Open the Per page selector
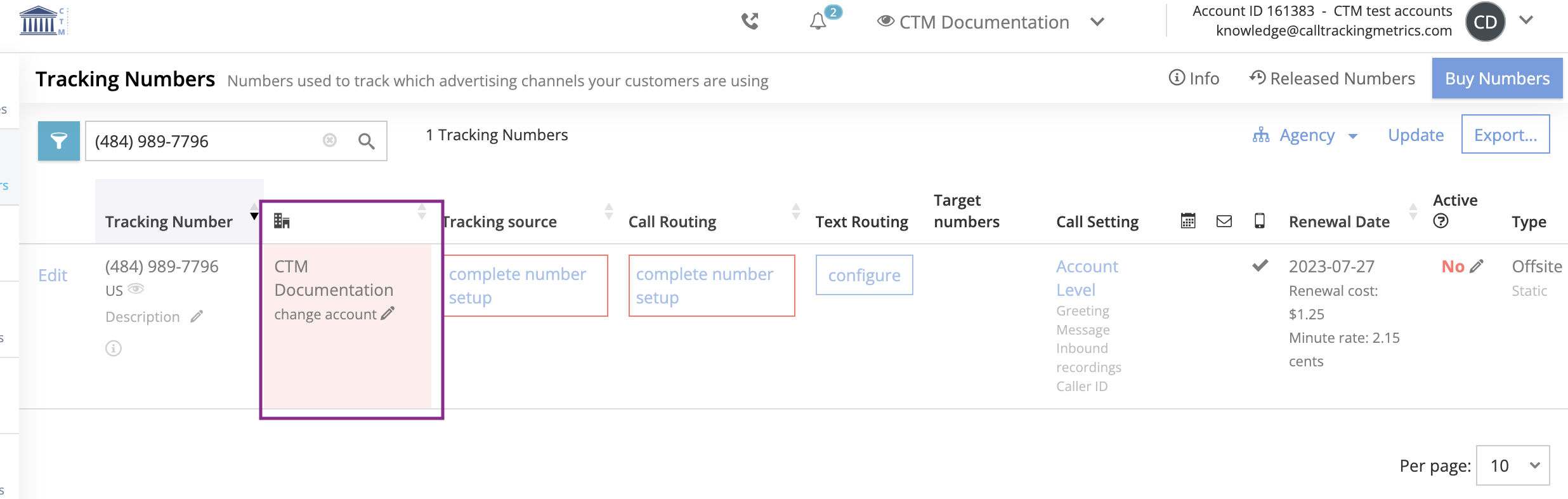Screen dimensions: 1568x499 1512,466
